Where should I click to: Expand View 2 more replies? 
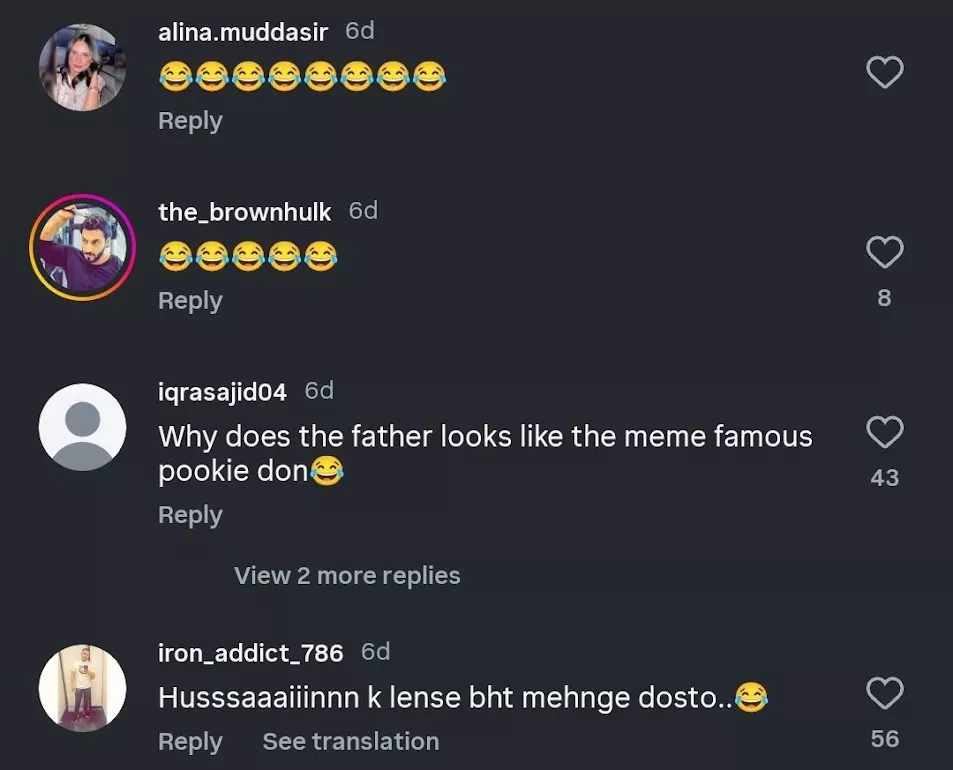(347, 576)
